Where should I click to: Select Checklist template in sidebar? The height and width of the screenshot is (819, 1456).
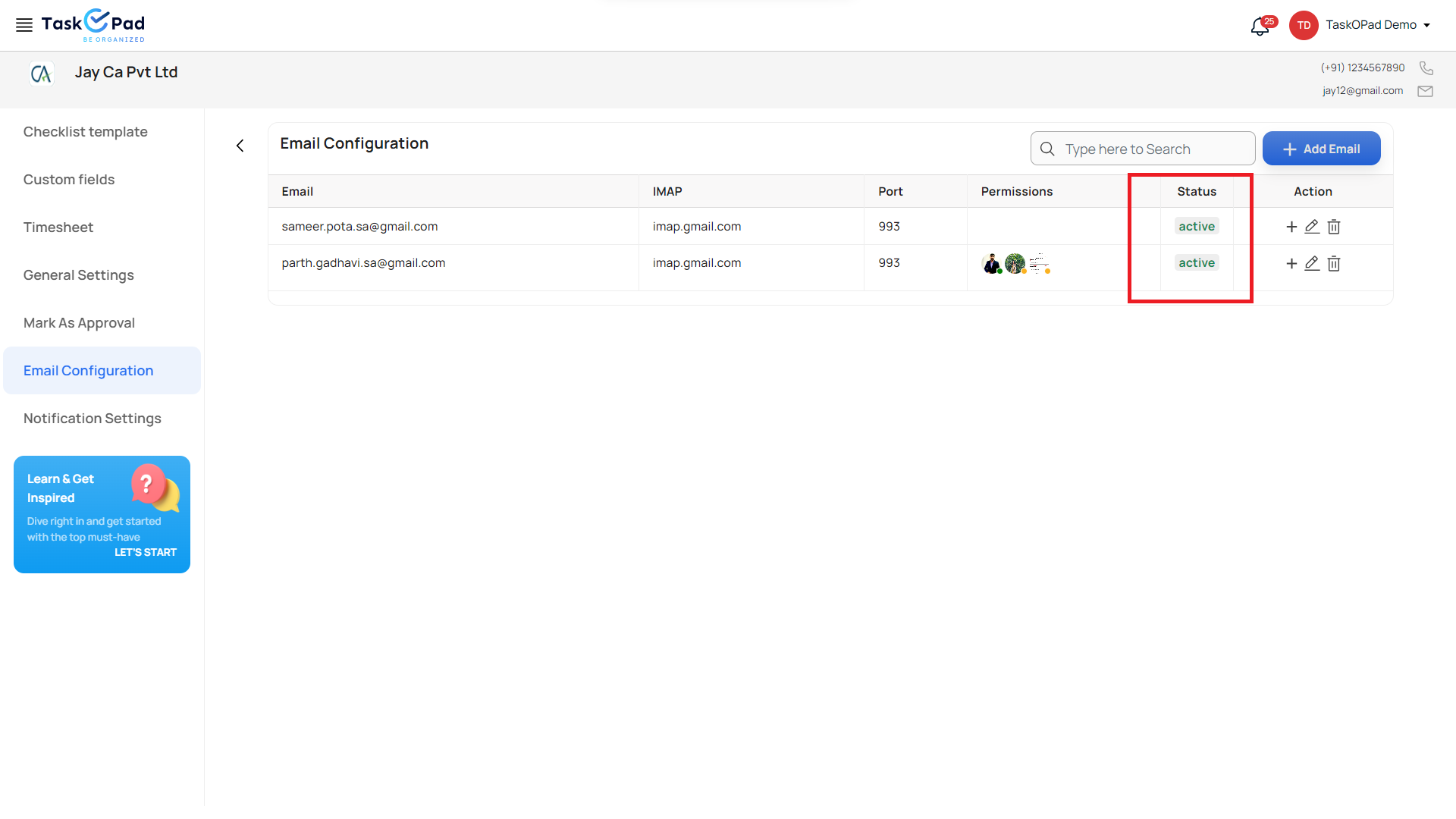pos(86,132)
